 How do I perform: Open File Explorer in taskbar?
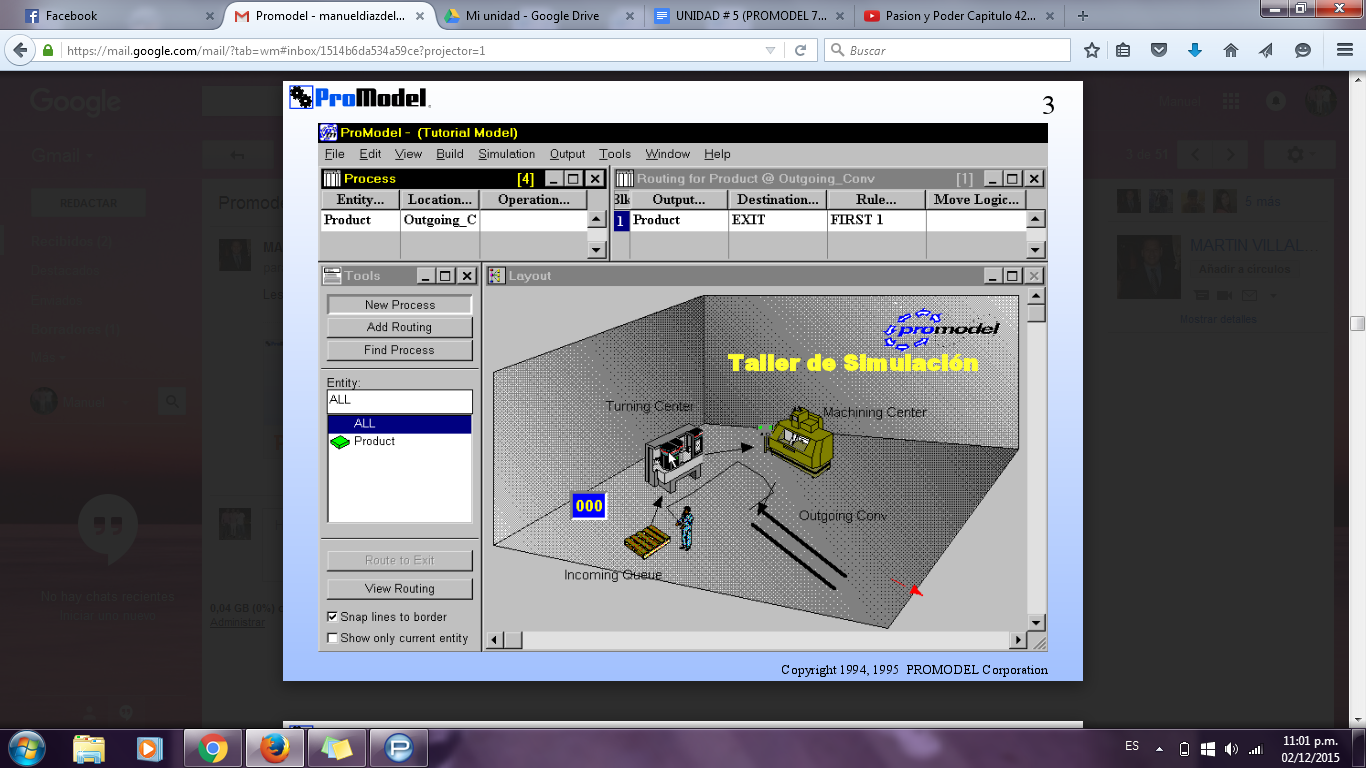pos(89,748)
